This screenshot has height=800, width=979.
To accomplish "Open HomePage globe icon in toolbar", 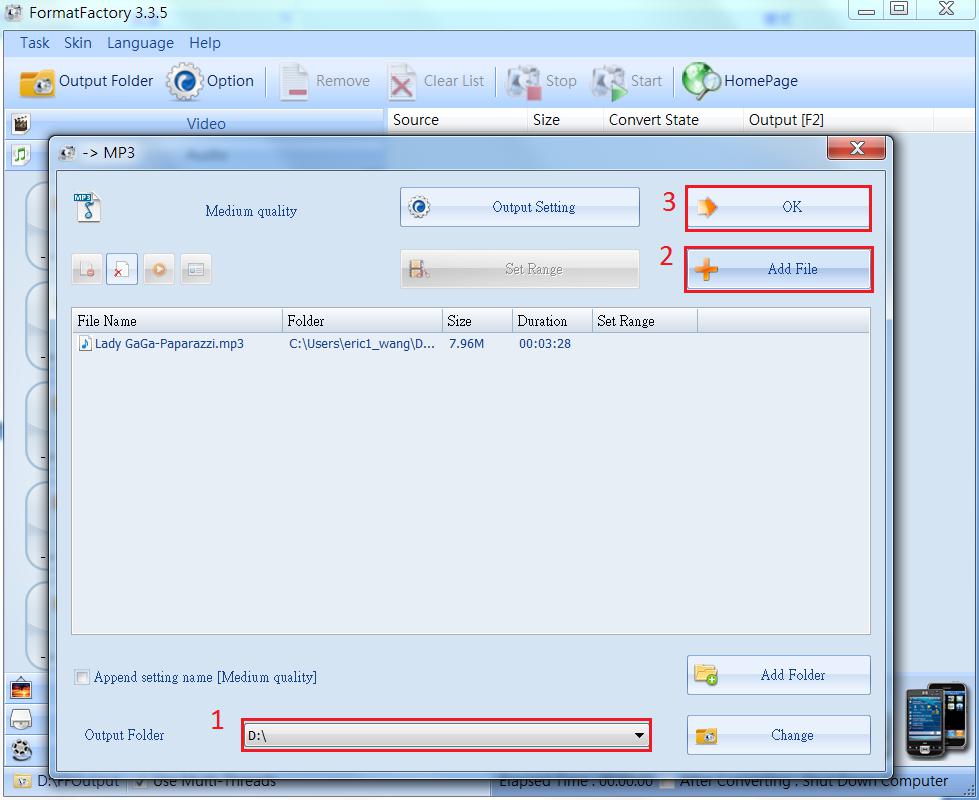I will click(699, 81).
